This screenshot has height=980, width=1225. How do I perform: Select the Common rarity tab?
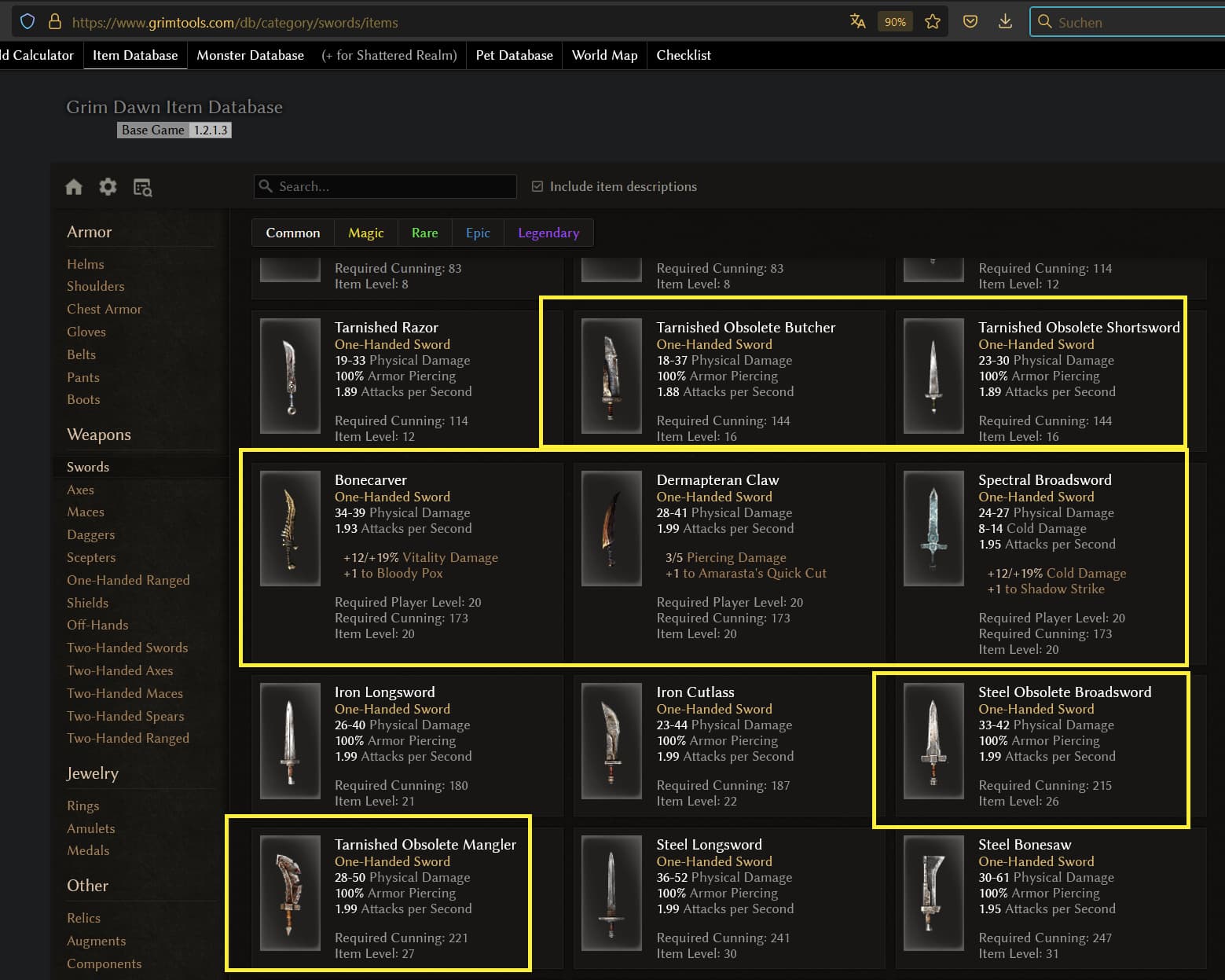[x=293, y=233]
